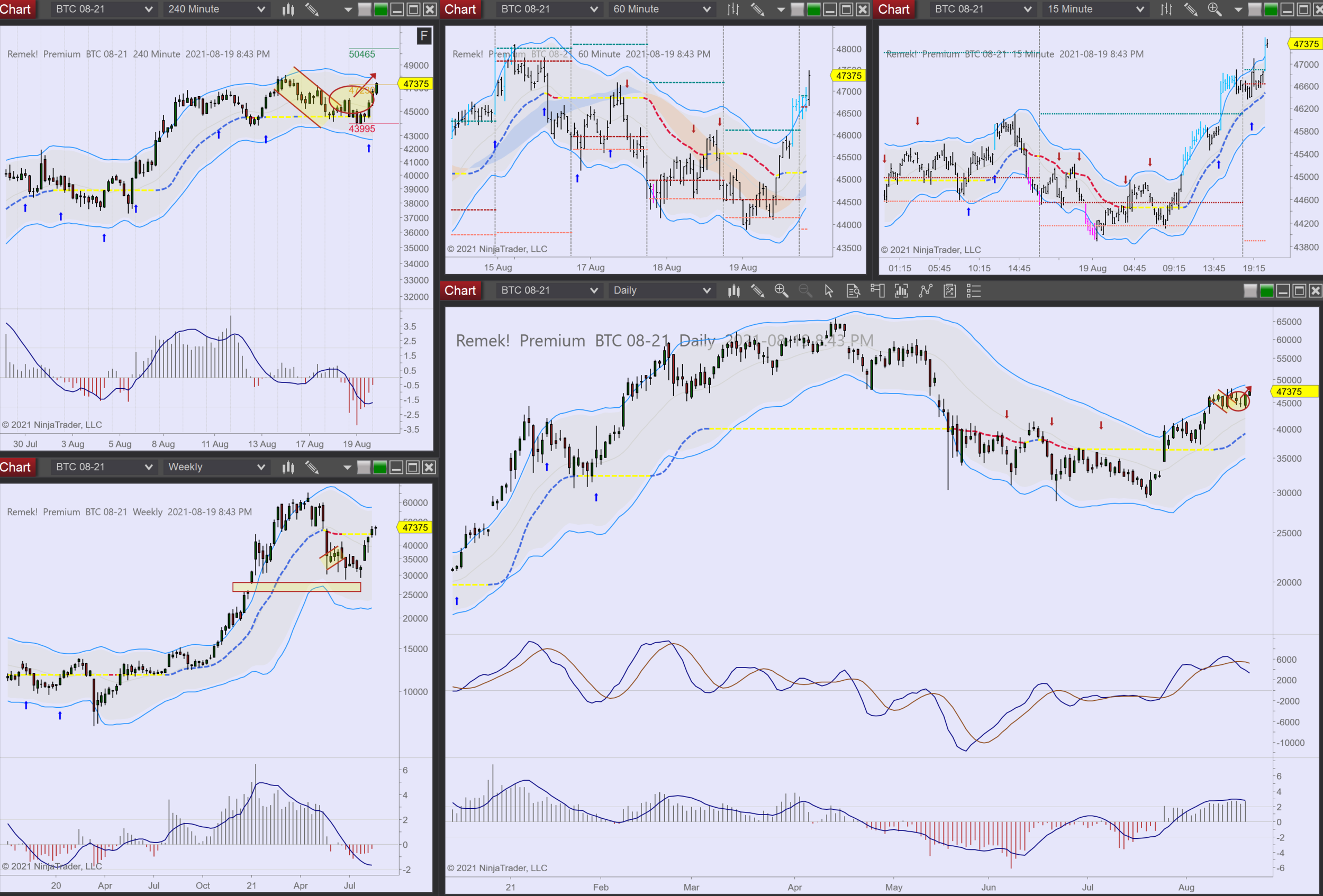Toggle gray link button on Daily chart
1323x896 pixels.
coord(1250,291)
